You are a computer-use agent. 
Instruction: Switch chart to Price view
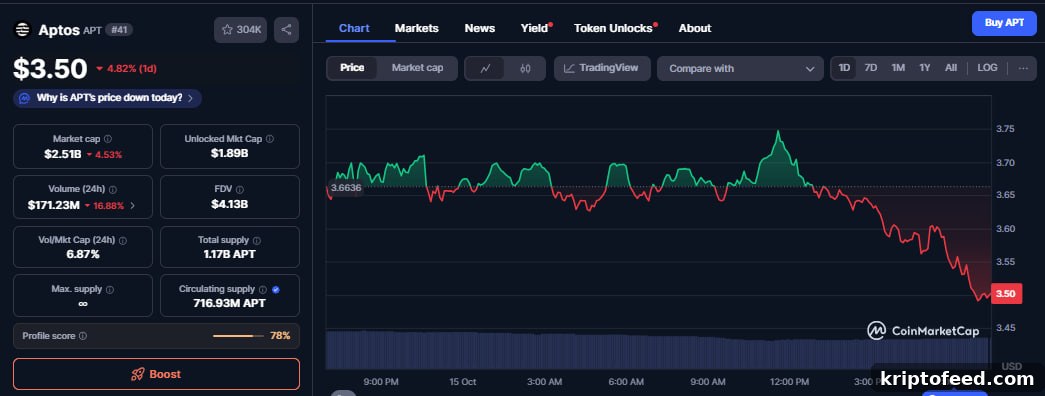(x=352, y=68)
